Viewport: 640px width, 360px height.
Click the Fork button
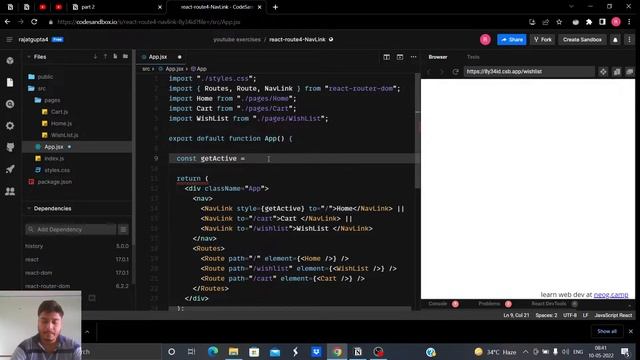(542, 40)
